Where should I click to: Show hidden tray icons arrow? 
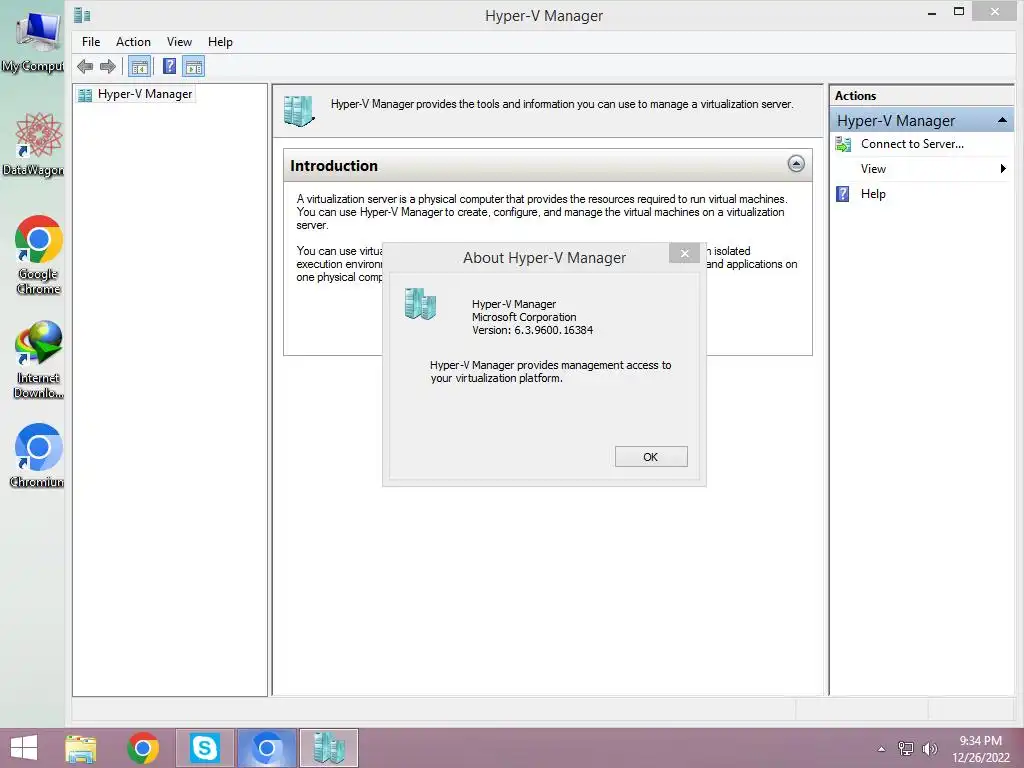(x=882, y=749)
